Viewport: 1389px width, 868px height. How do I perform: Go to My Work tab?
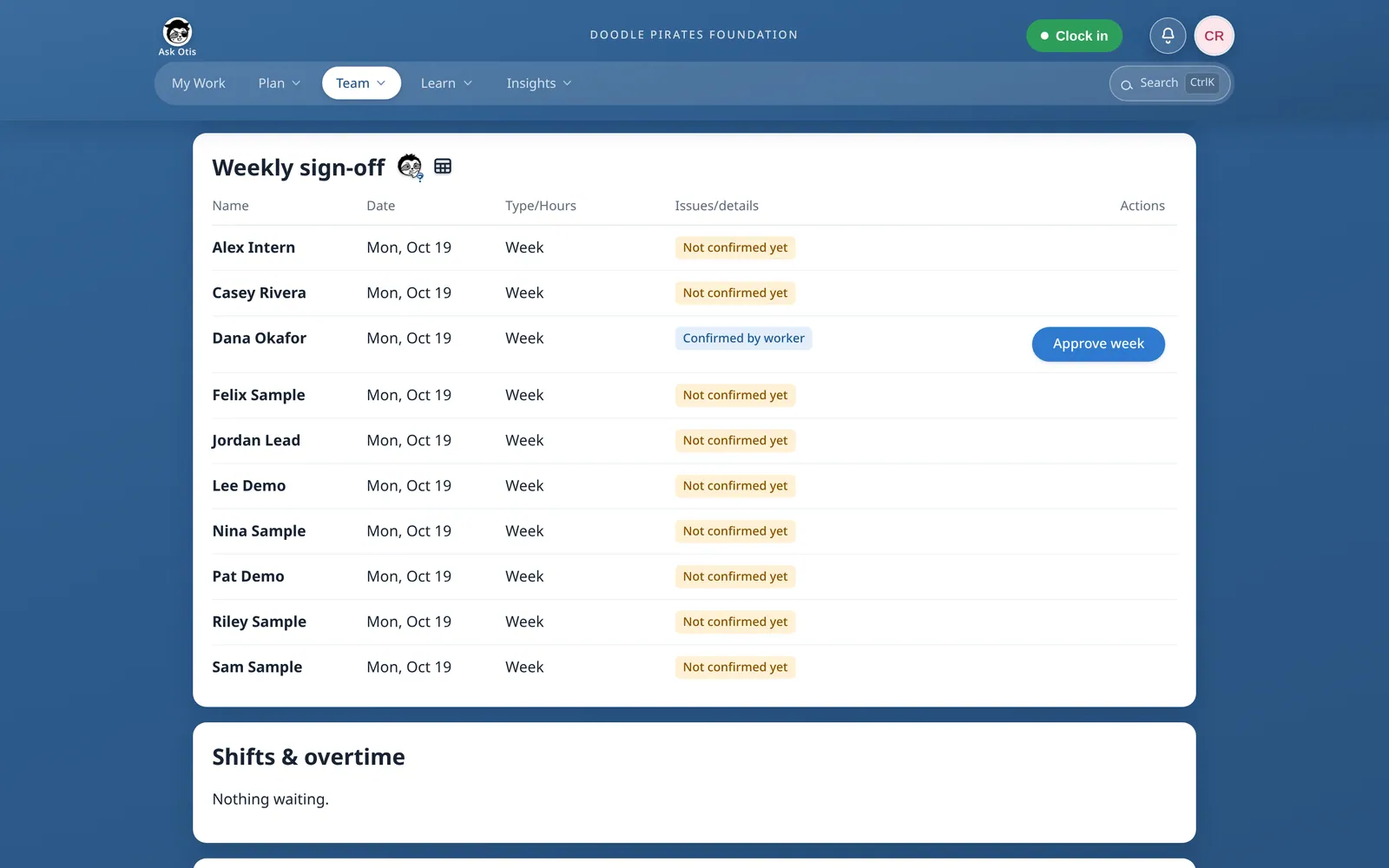pyautogui.click(x=199, y=83)
